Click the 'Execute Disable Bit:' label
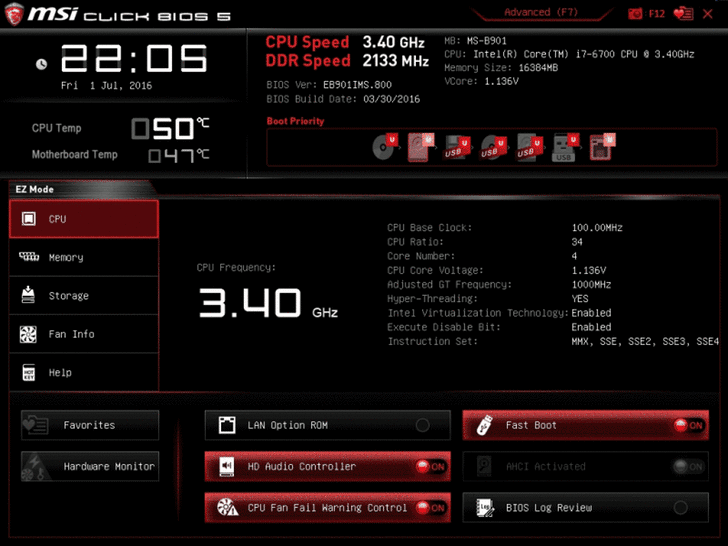 click(x=444, y=327)
